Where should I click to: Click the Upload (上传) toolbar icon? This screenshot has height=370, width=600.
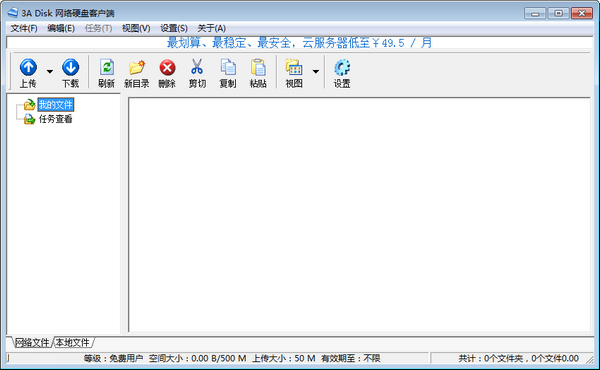(x=28, y=72)
